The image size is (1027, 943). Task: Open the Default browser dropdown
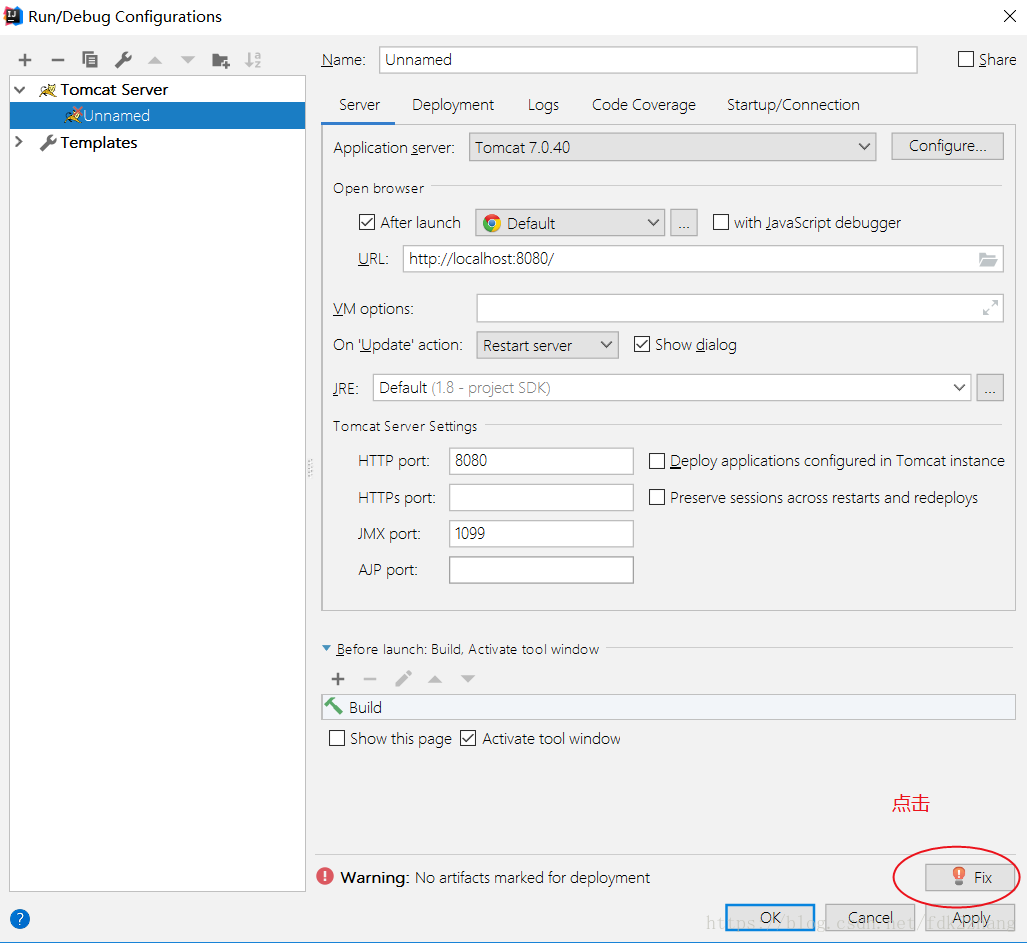(x=570, y=223)
